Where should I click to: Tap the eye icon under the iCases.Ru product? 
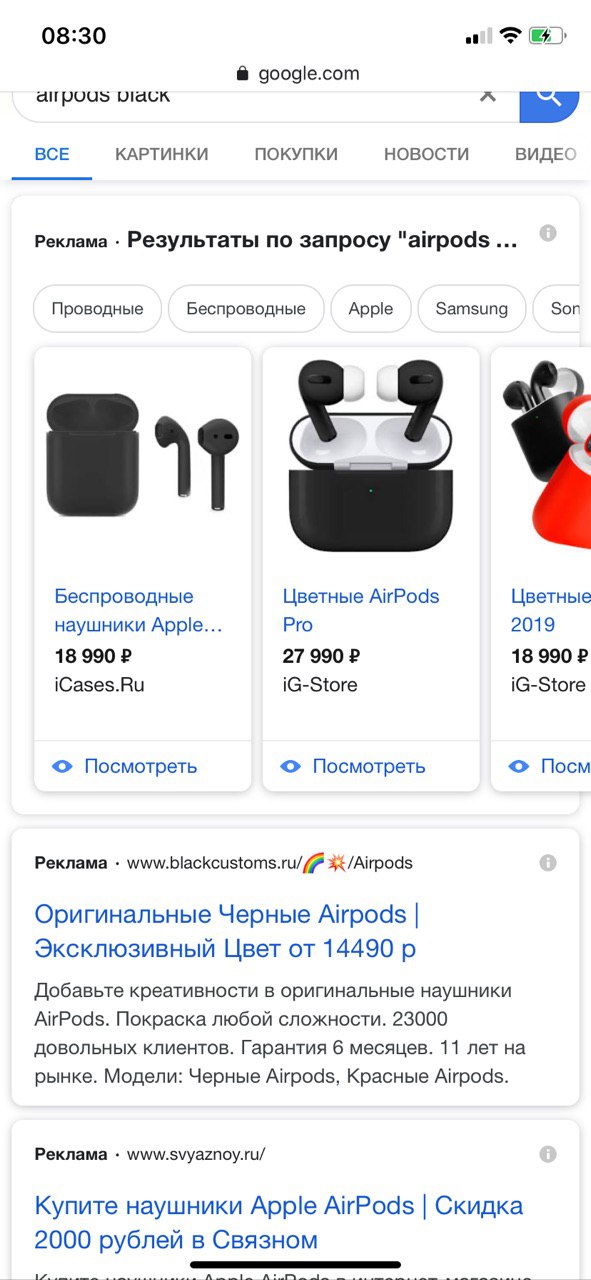point(62,767)
